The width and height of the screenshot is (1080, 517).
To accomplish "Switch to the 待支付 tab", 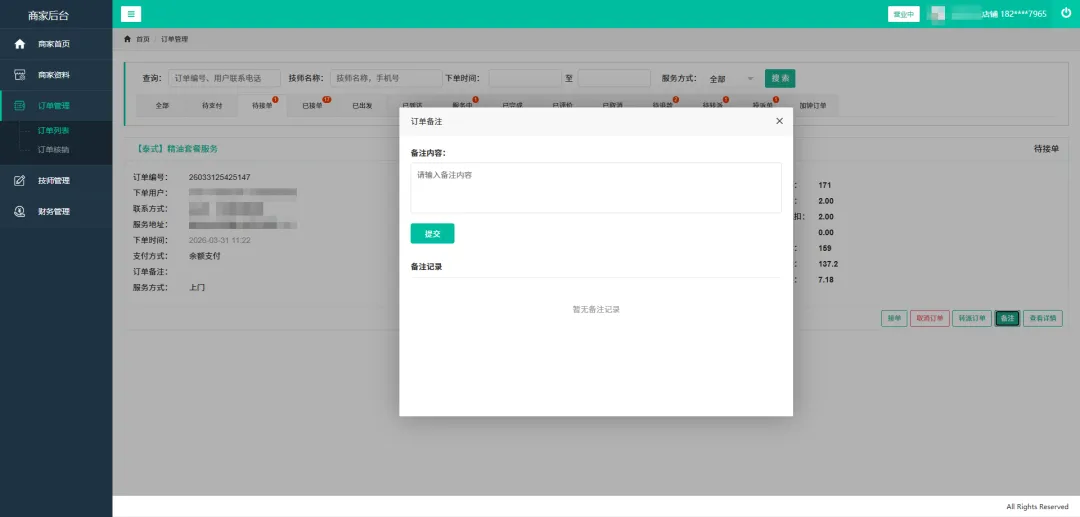I will tap(212, 105).
